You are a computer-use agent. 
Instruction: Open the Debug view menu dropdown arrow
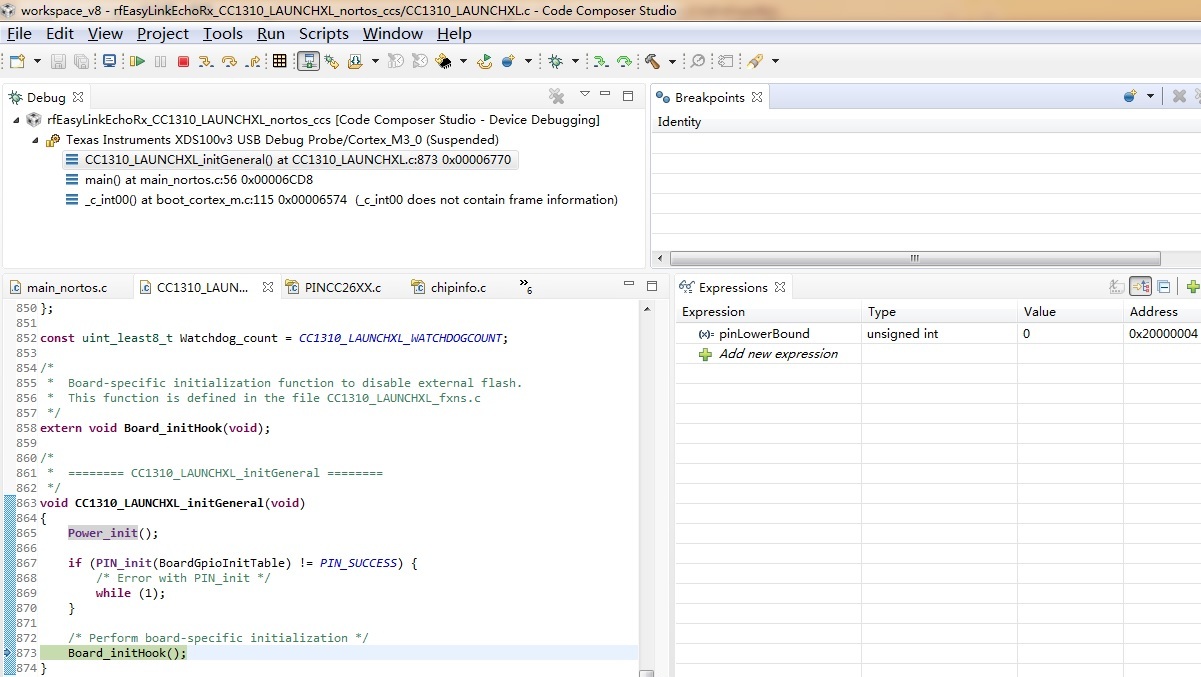[x=585, y=95]
